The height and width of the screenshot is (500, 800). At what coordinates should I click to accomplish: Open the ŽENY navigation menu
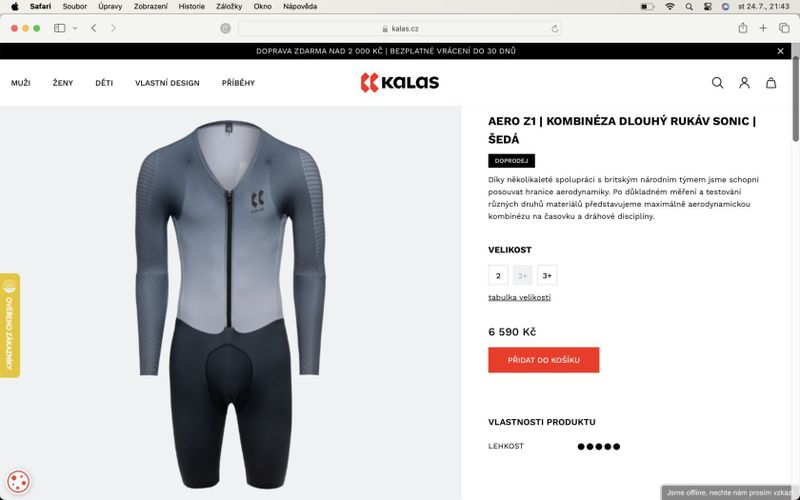tap(63, 83)
